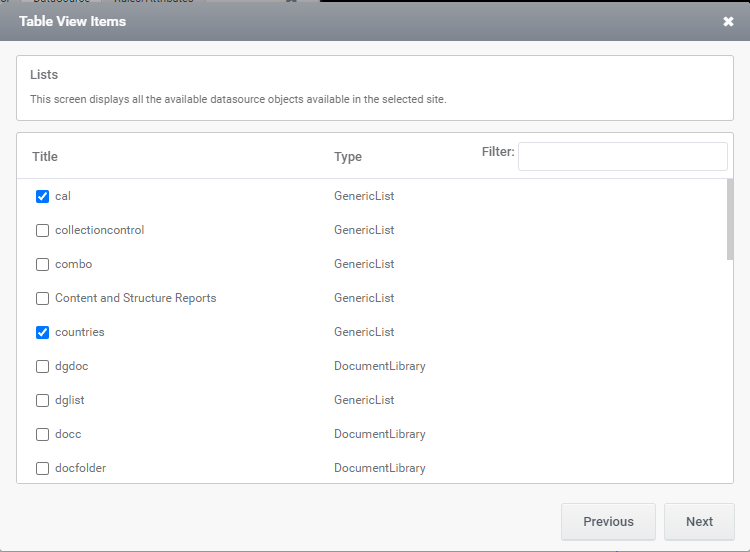Click the 'docc' title text
The image size is (750, 552).
pos(68,434)
